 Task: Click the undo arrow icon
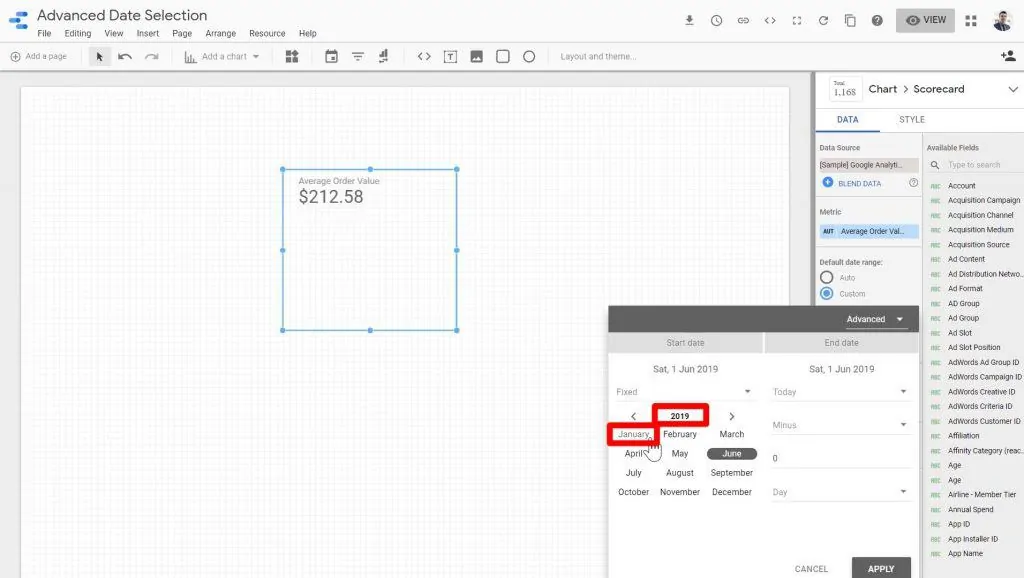pos(125,57)
